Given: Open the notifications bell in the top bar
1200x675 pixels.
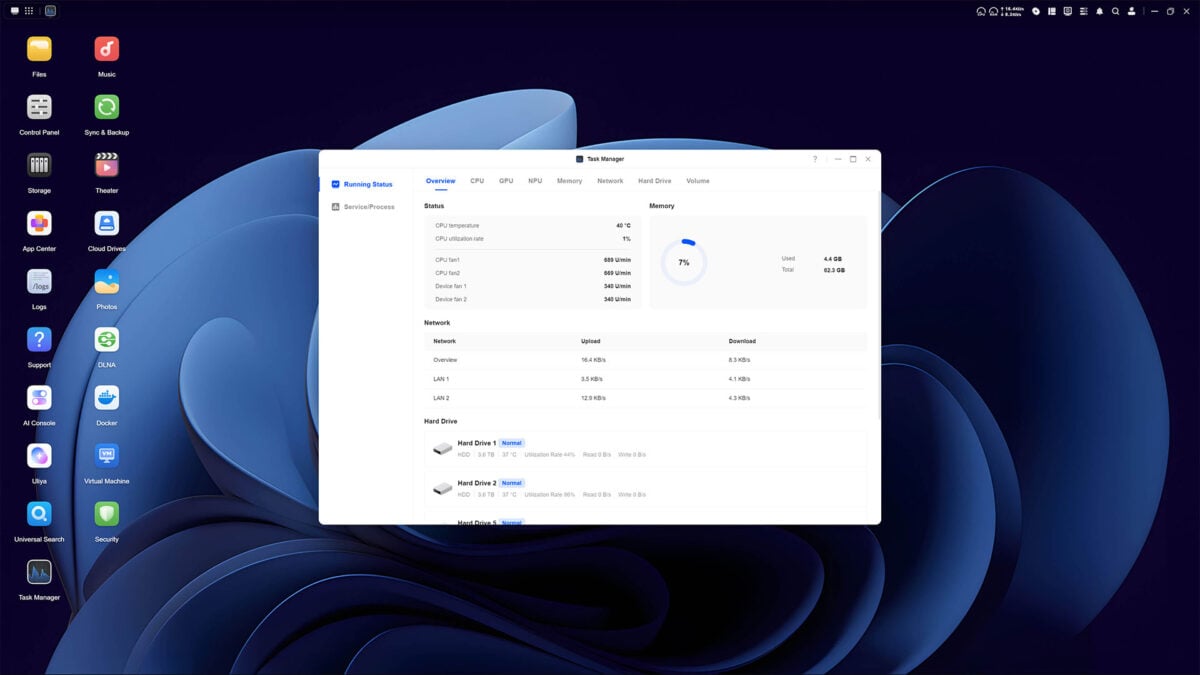Looking at the screenshot, I should 1100,11.
